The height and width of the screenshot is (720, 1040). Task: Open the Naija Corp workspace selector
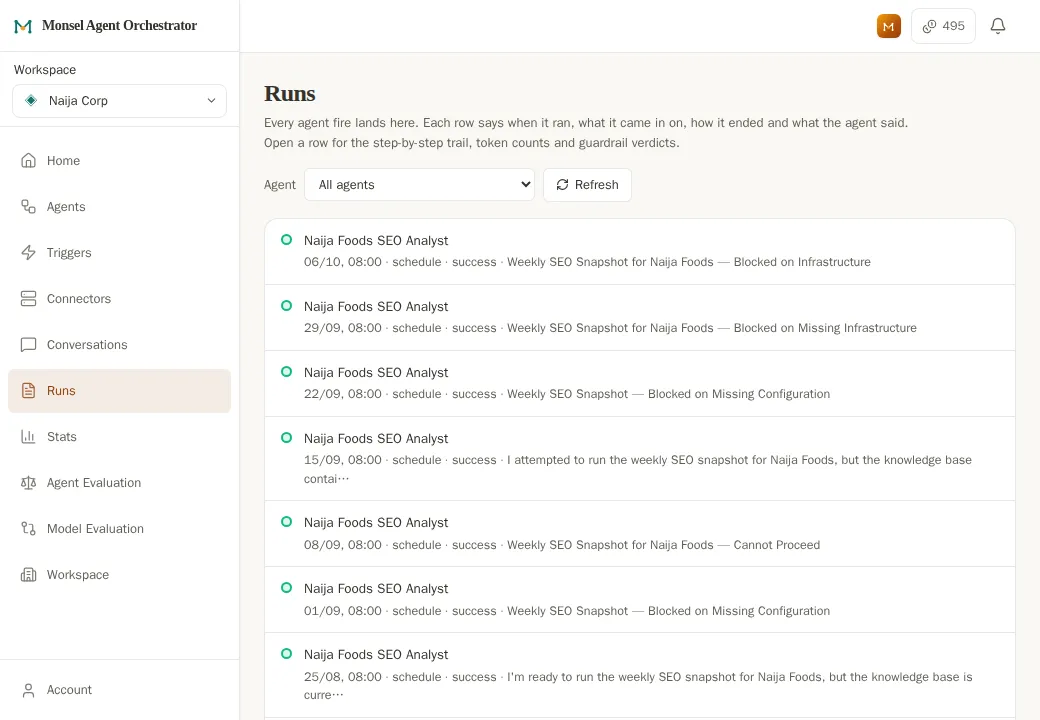(119, 101)
